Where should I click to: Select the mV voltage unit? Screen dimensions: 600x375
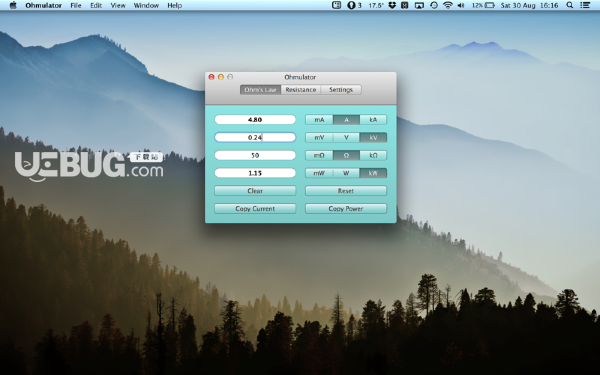click(x=319, y=137)
